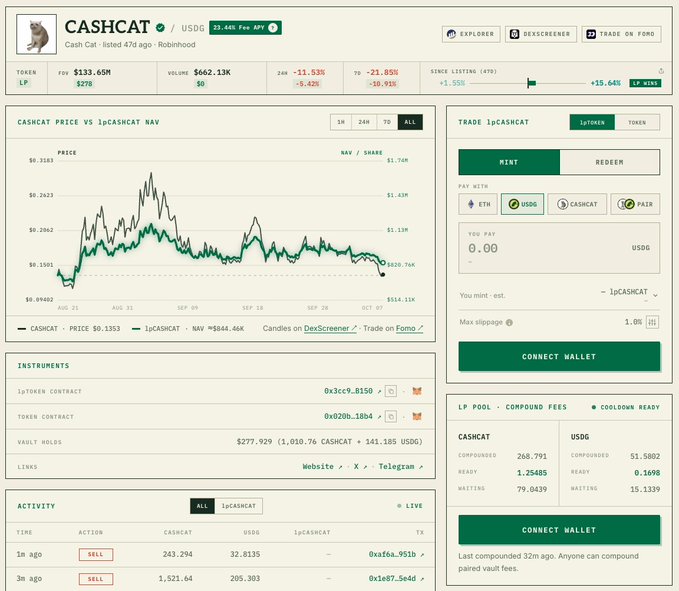This screenshot has height=591, width=679.
Task: Open the DexScreener button in header
Action: click(540, 34)
